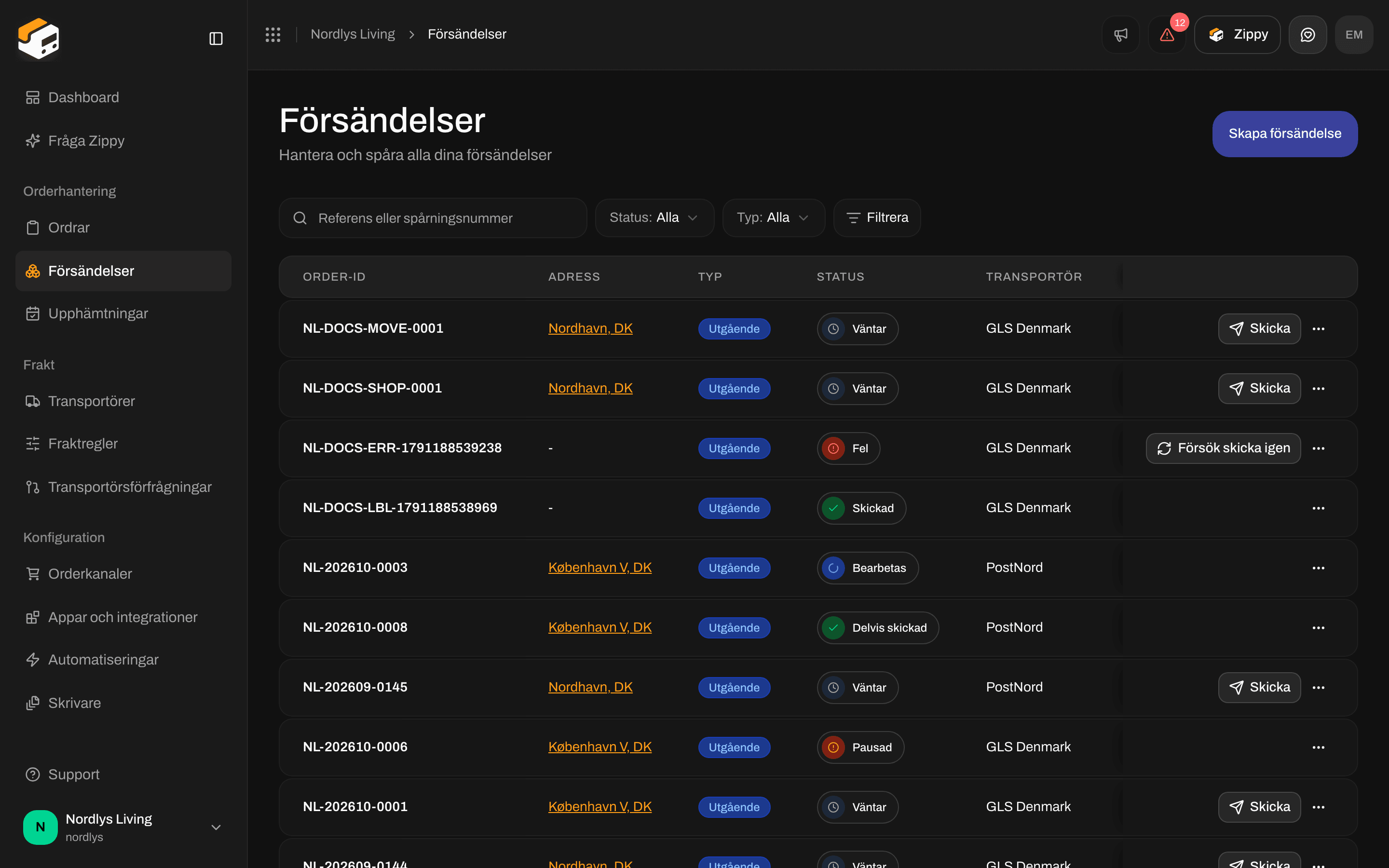This screenshot has height=868, width=1389.
Task: Open the EM user avatar
Action: click(1354, 34)
